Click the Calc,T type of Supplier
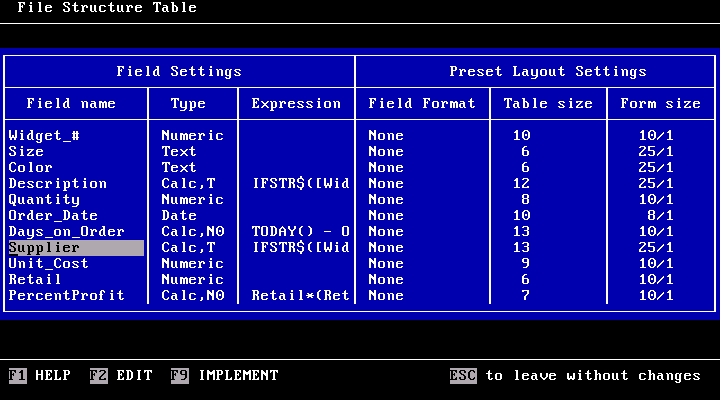Image resolution: width=720 pixels, height=400 pixels. (188, 248)
